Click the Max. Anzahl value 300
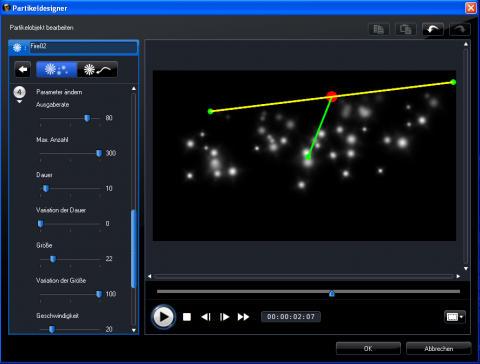Viewport: 480px width, 364px height. coord(111,153)
